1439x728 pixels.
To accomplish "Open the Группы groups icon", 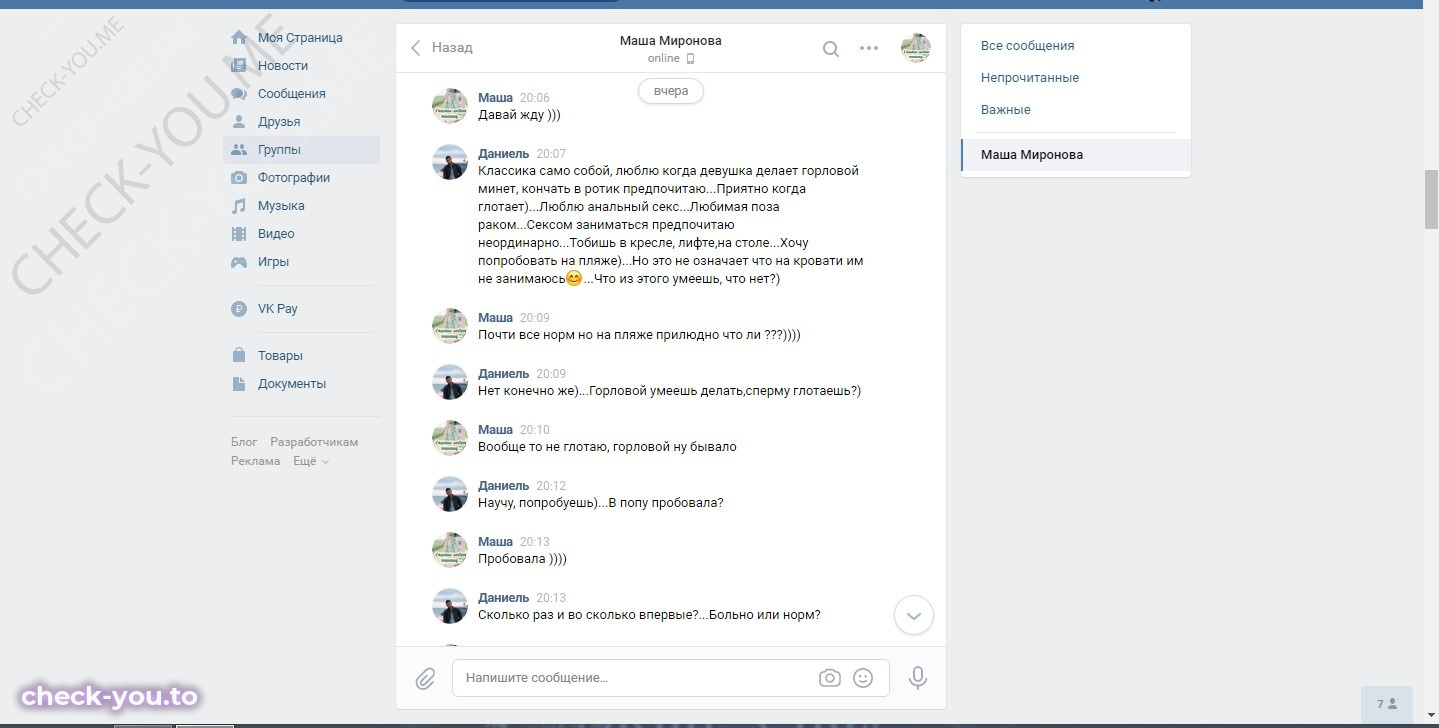I will click(239, 150).
